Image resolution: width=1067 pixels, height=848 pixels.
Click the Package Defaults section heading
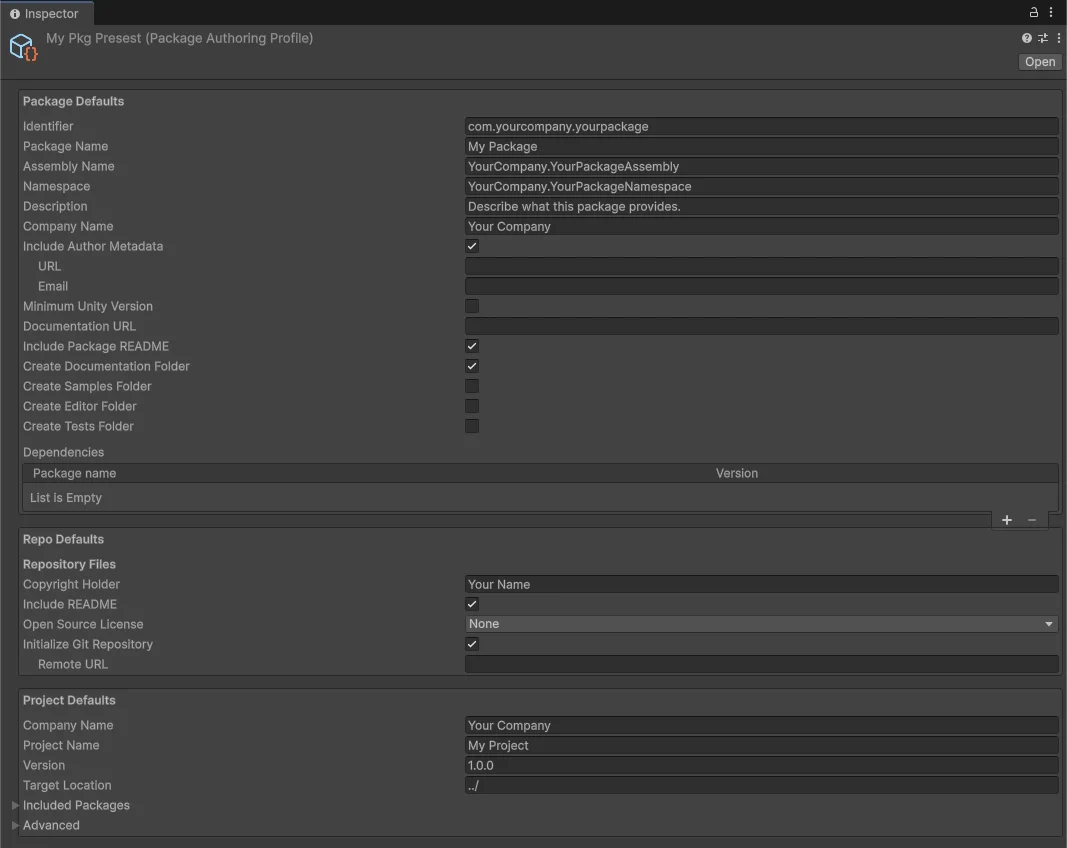click(73, 101)
